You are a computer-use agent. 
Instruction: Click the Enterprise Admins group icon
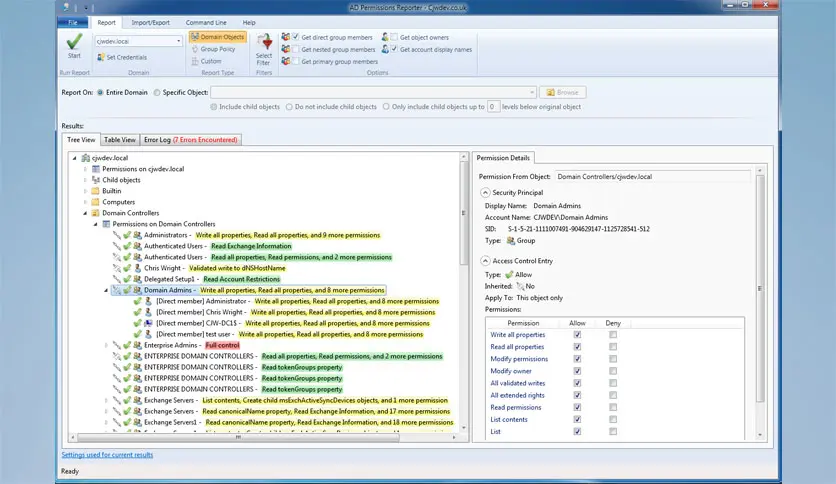[138, 345]
